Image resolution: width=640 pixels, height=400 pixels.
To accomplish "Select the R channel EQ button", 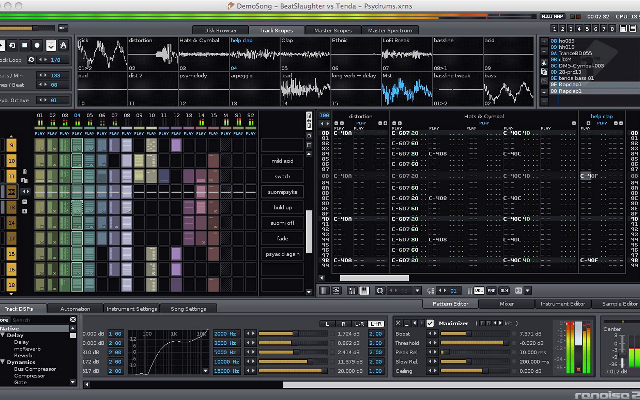I will 343,324.
